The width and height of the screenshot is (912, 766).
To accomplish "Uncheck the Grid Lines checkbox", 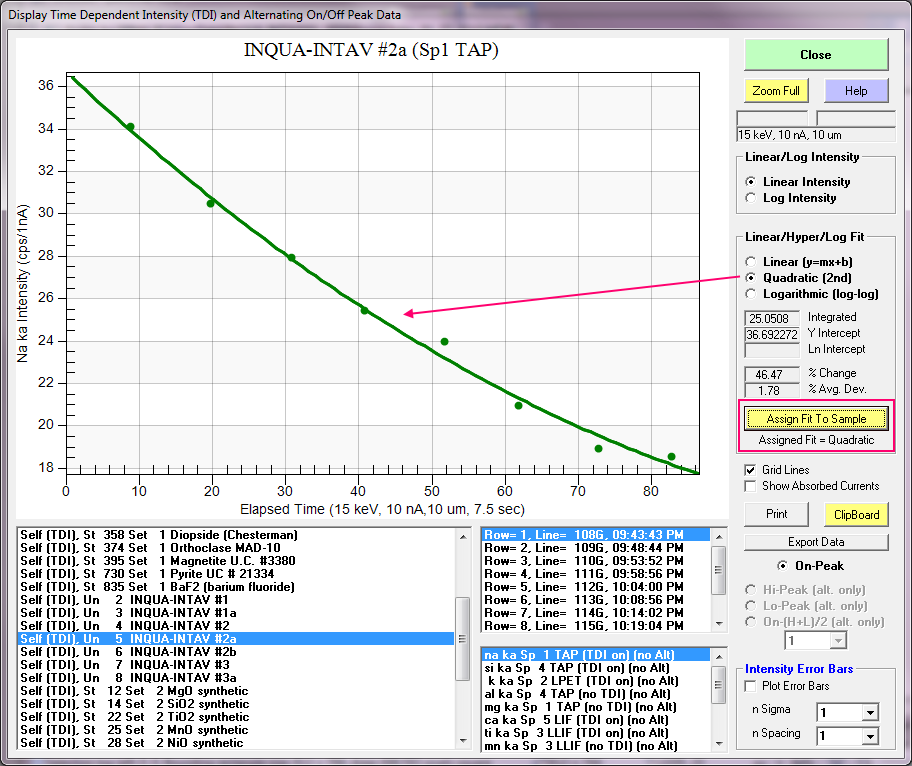I will [751, 470].
